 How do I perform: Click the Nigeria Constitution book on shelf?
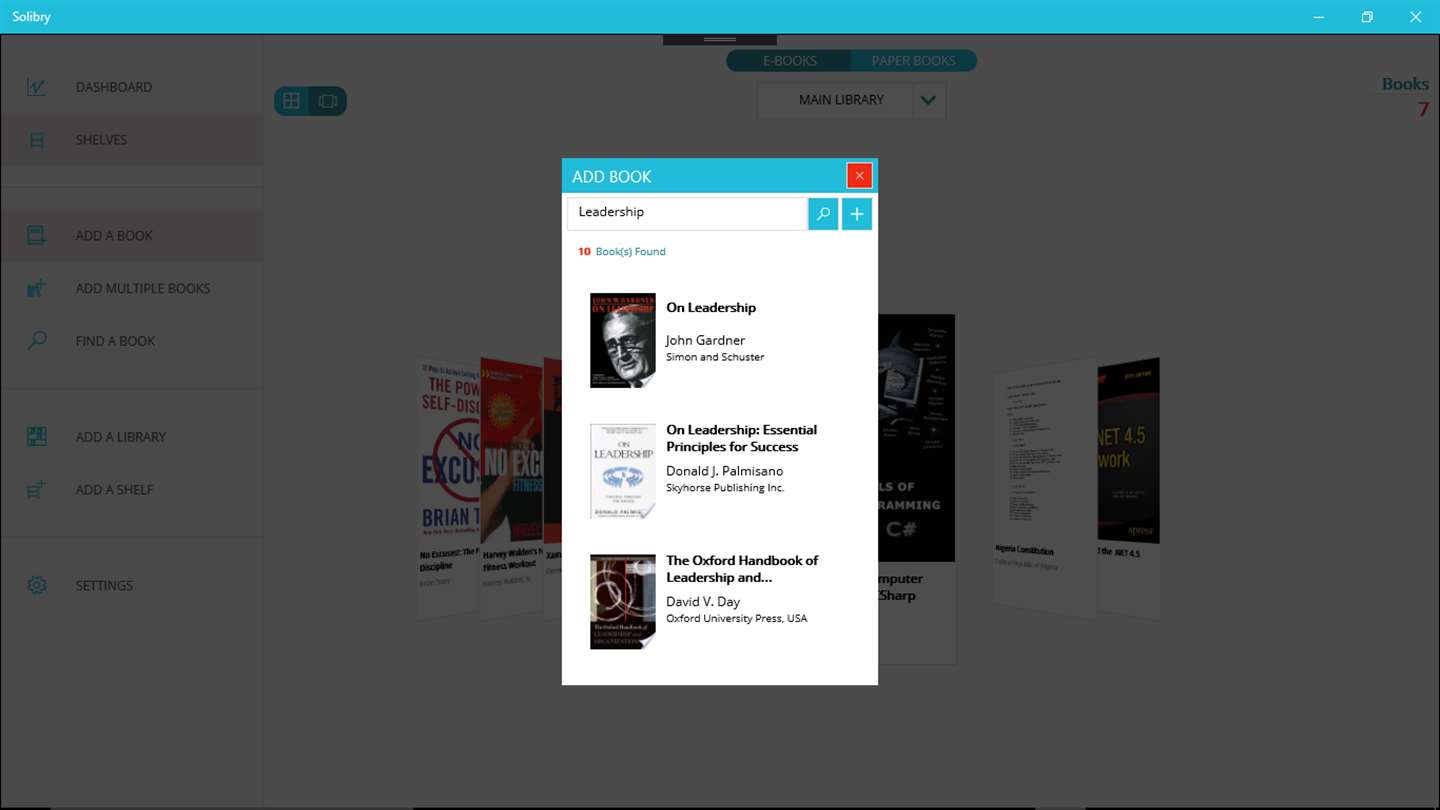1045,455
